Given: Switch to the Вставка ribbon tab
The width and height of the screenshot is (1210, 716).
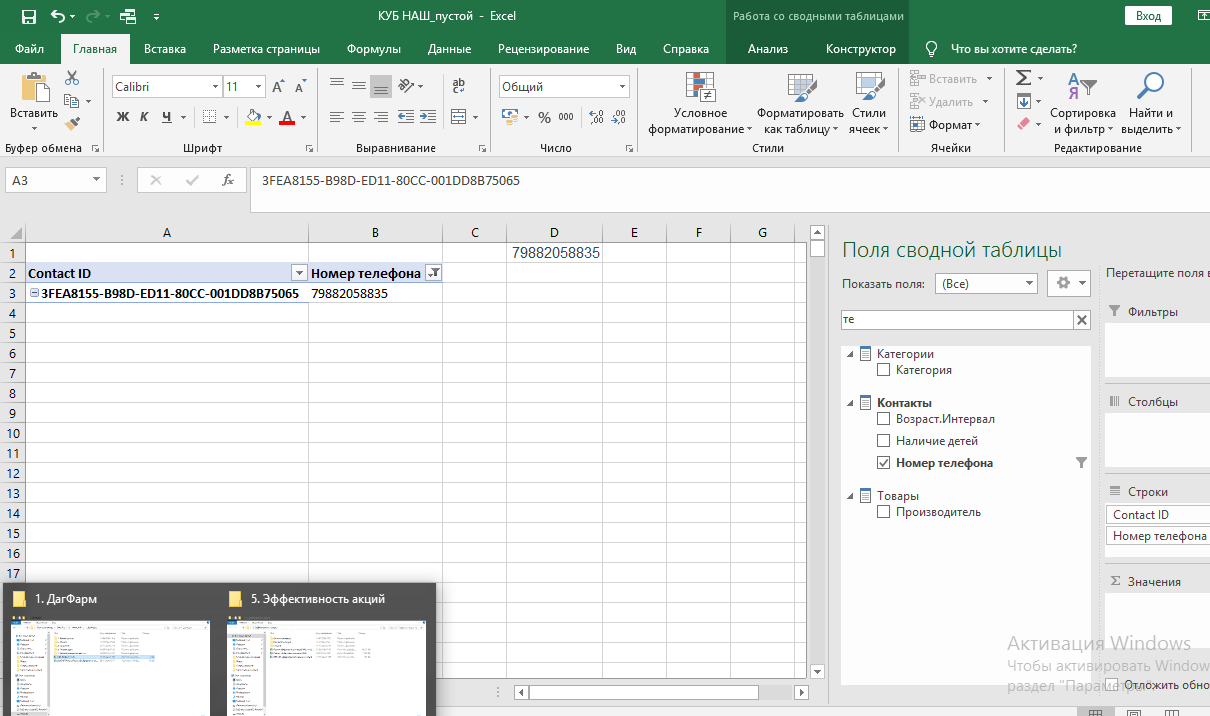Looking at the screenshot, I should [165, 49].
